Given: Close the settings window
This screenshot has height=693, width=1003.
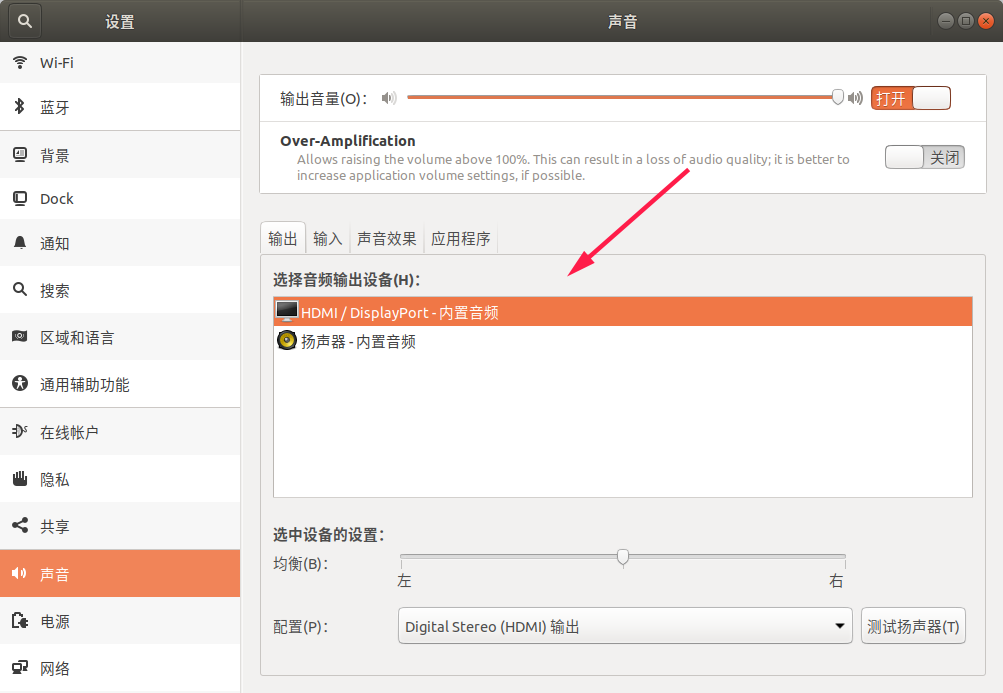Looking at the screenshot, I should [986, 21].
